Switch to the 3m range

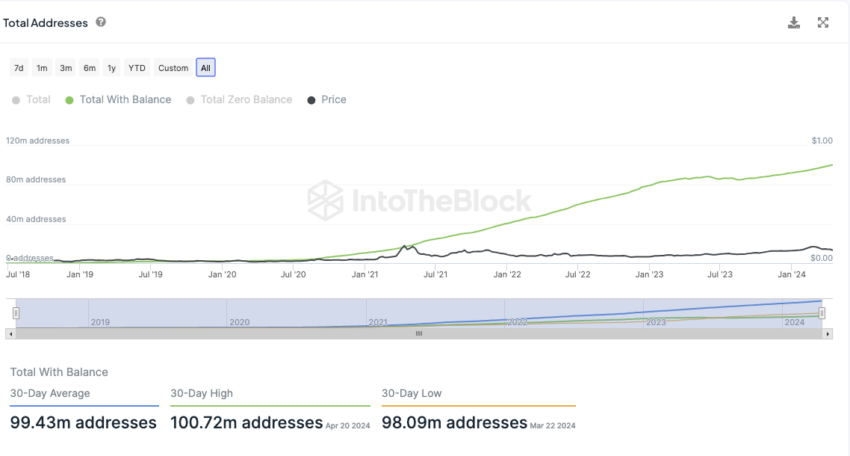point(66,68)
